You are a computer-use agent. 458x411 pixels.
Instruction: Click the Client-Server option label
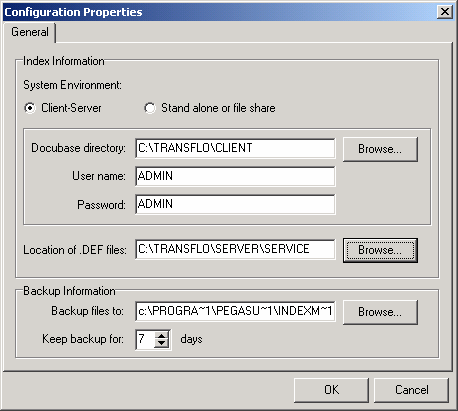click(71, 108)
